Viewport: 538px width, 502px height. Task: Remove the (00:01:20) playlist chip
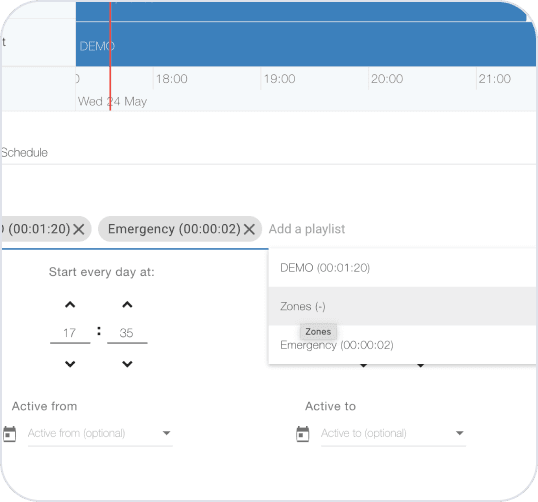pyautogui.click(x=79, y=229)
